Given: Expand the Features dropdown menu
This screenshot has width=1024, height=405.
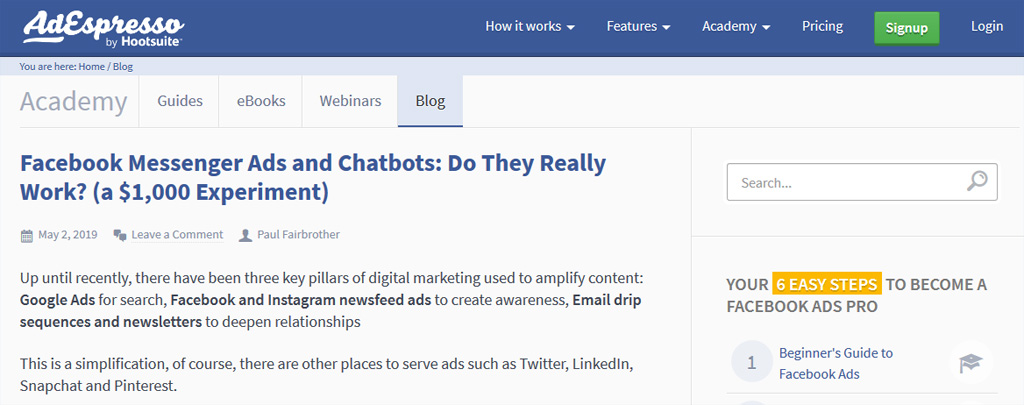Looking at the screenshot, I should pos(638,27).
